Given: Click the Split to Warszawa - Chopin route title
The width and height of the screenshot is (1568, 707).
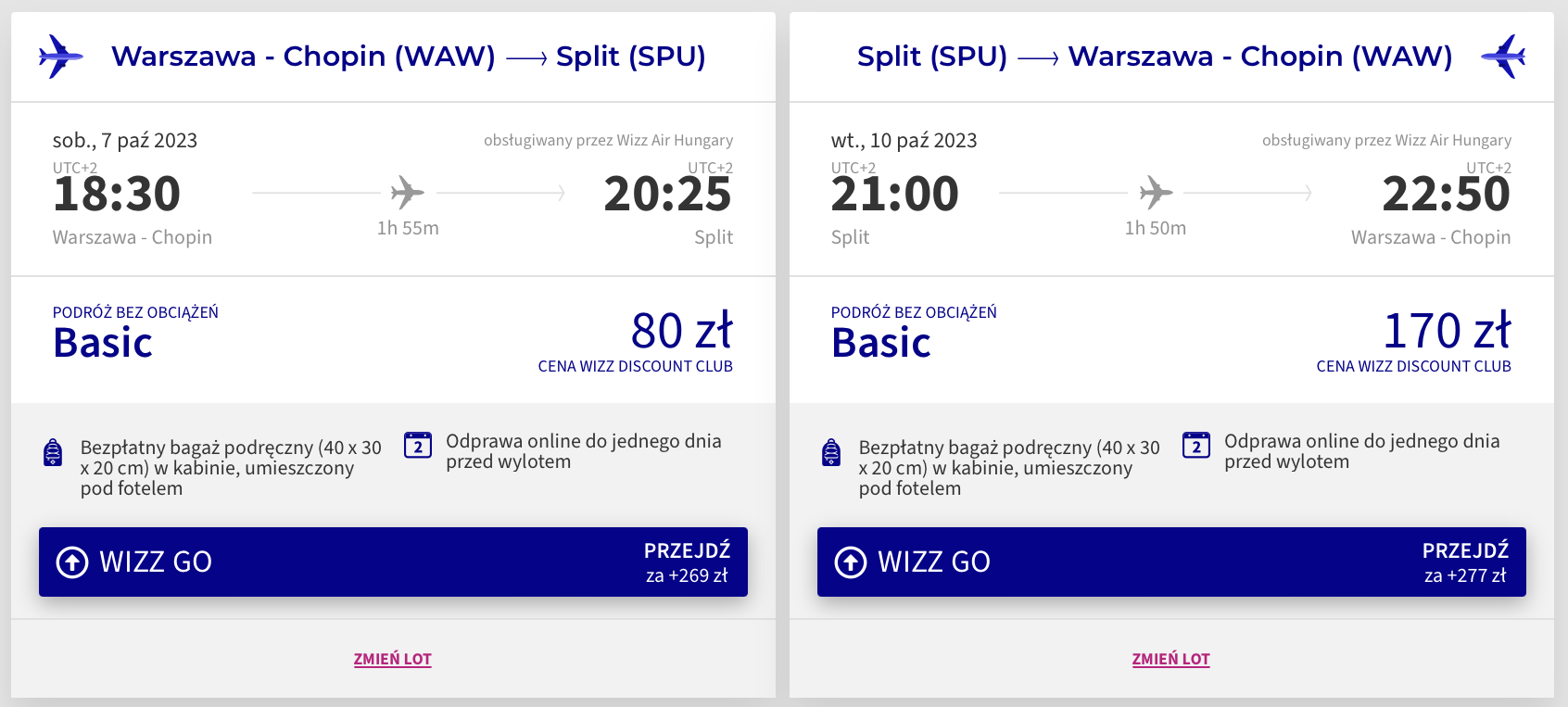Looking at the screenshot, I should point(1154,57).
